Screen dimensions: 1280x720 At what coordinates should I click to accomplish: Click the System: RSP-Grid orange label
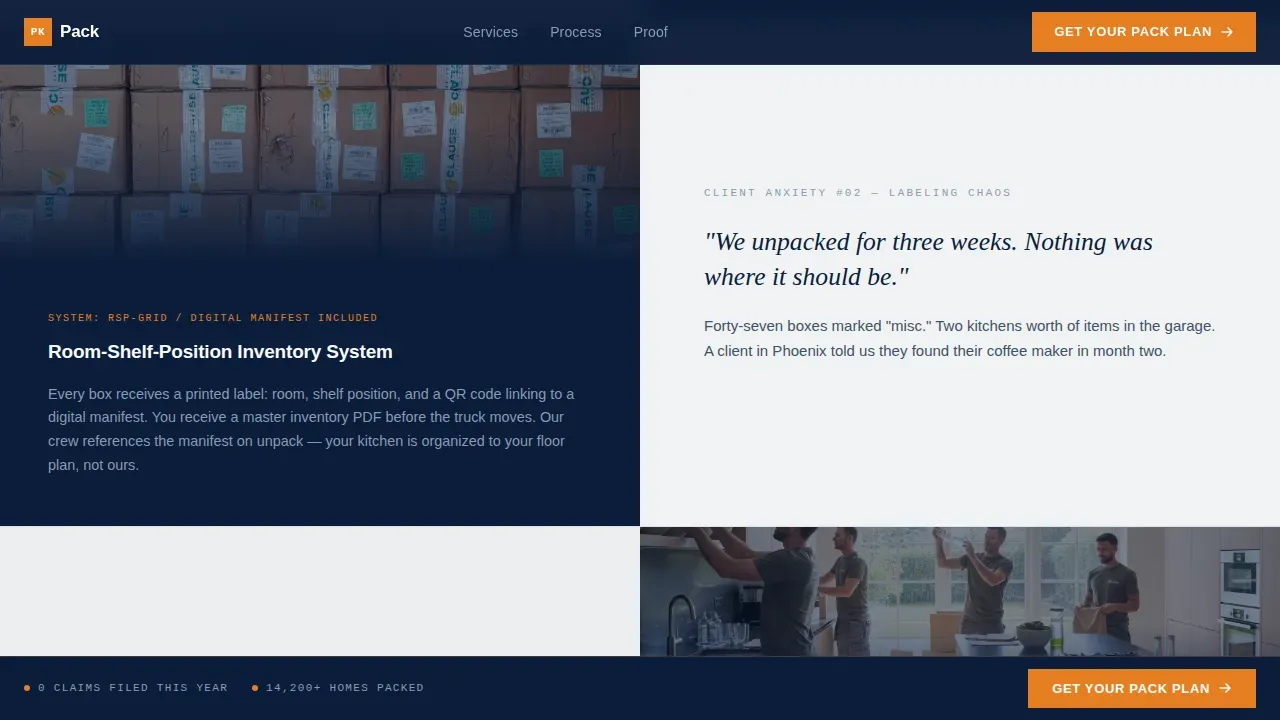[213, 318]
